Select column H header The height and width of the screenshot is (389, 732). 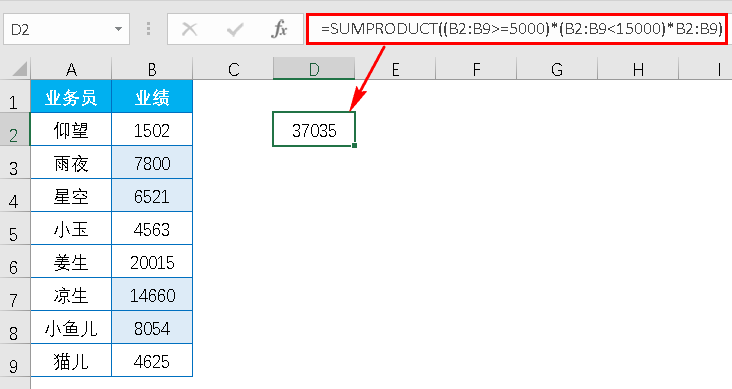tap(638, 69)
